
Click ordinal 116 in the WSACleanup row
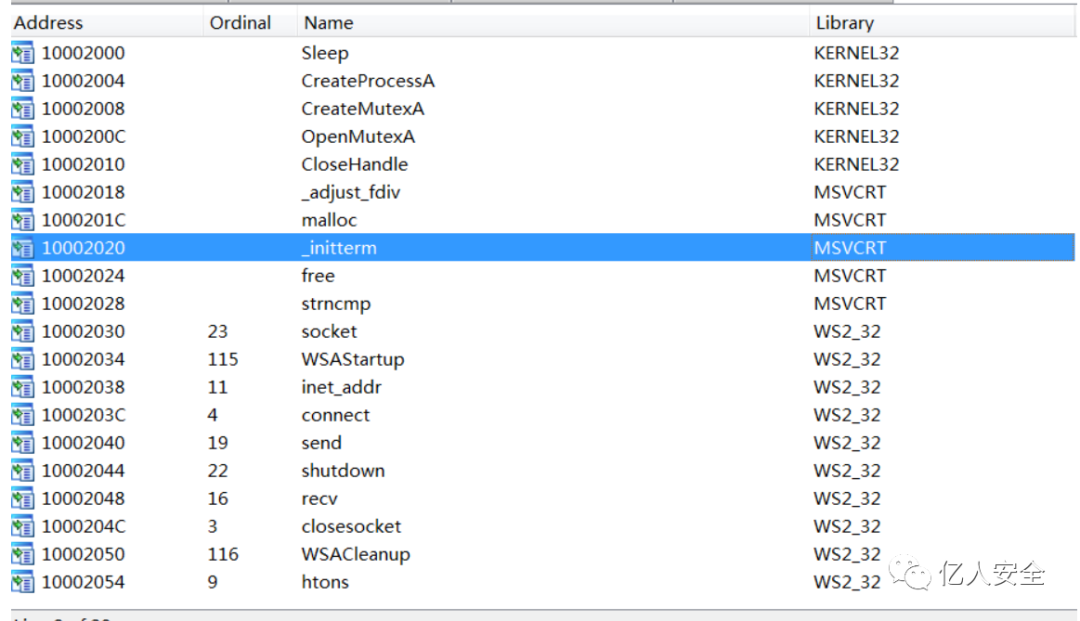point(223,554)
